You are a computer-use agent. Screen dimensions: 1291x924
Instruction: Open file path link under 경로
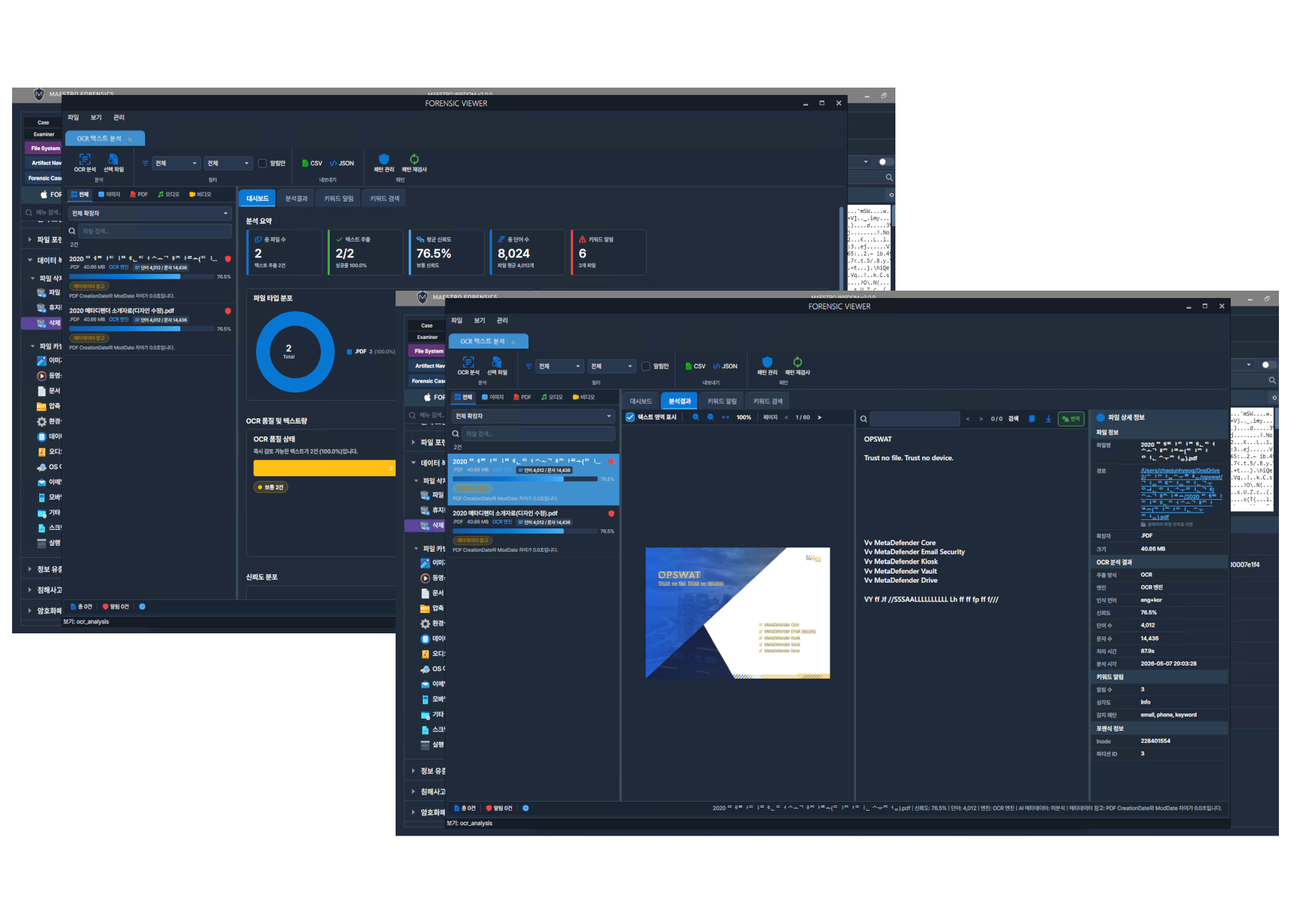1181,494
